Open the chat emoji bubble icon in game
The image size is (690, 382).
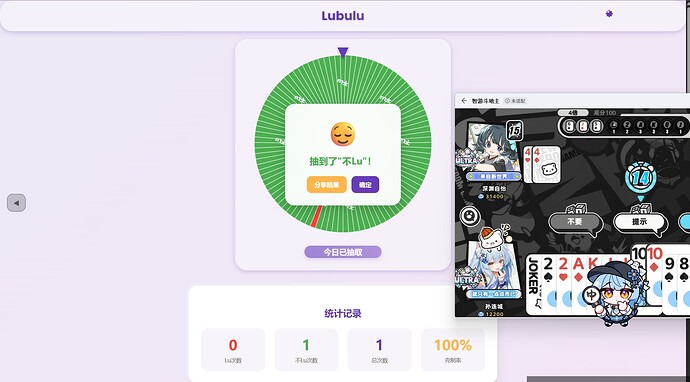[470, 216]
